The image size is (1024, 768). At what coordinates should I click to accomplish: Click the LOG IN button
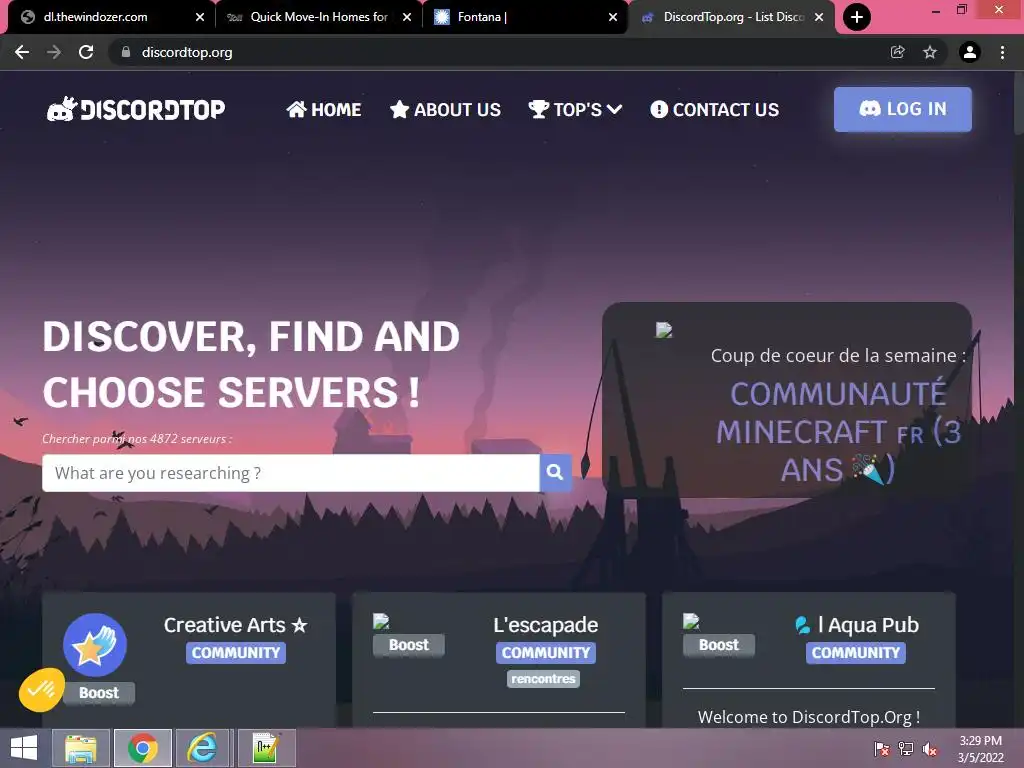coord(903,109)
